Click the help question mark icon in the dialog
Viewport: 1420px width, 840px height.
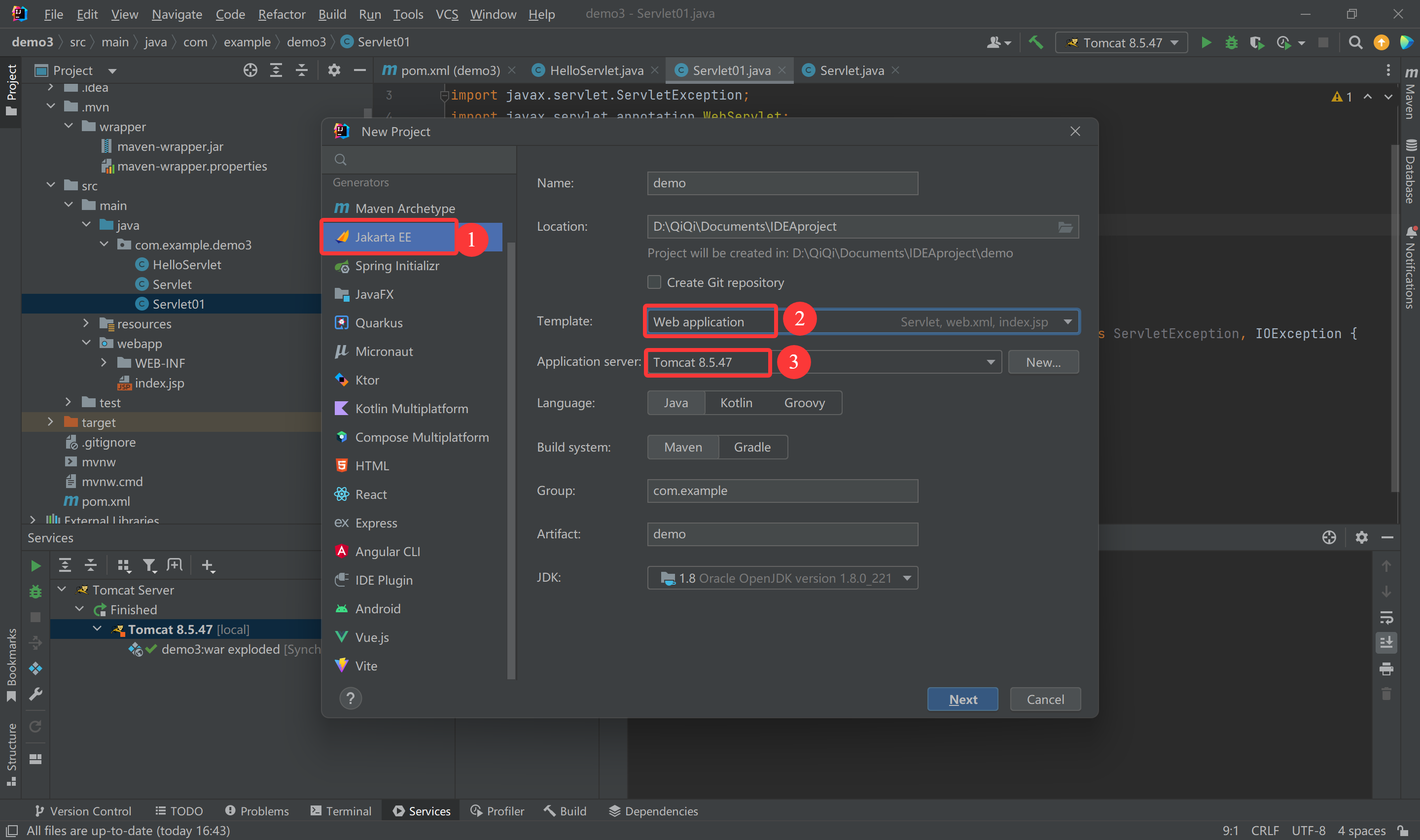tap(351, 699)
